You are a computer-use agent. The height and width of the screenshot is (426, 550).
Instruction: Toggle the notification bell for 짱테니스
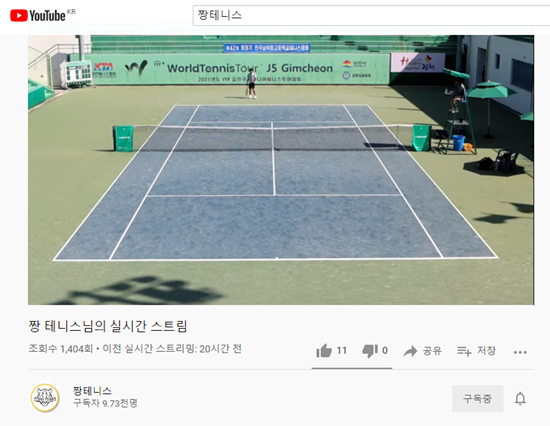pos(520,399)
